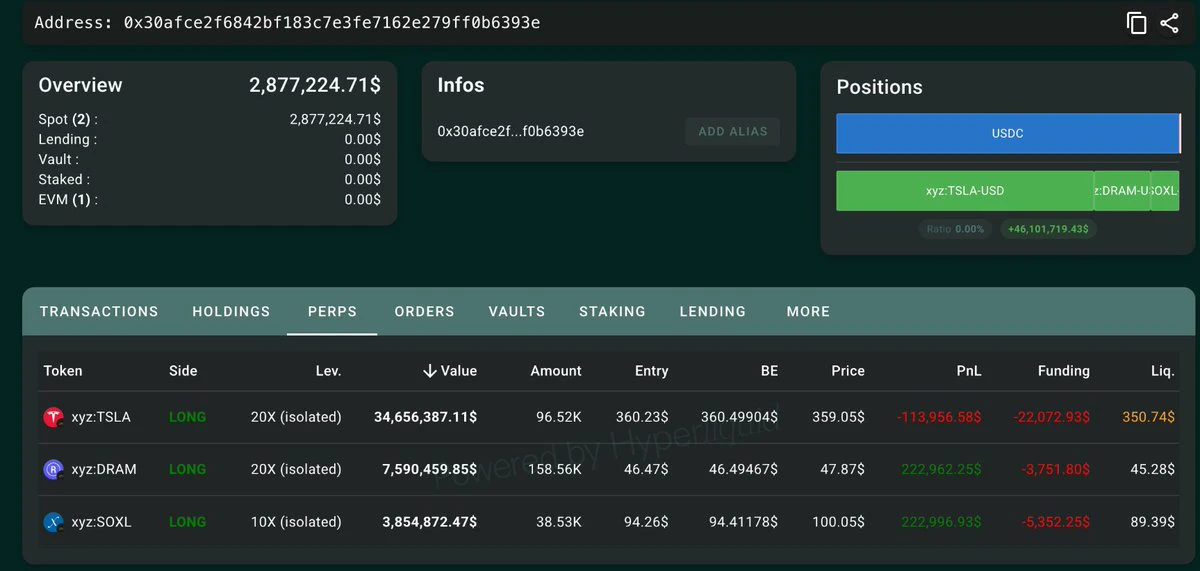Viewport: 1200px width, 571px height.
Task: Click SOXL PnL 222,996.93$
Action: (x=942, y=522)
